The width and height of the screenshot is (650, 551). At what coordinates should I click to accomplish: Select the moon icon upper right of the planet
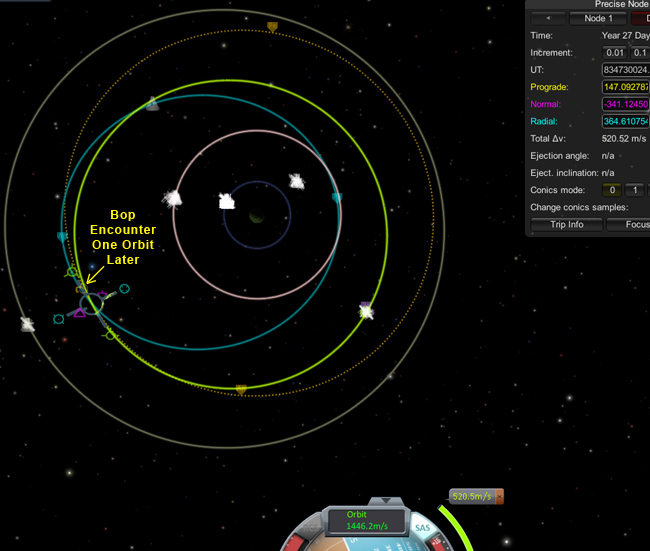click(296, 181)
